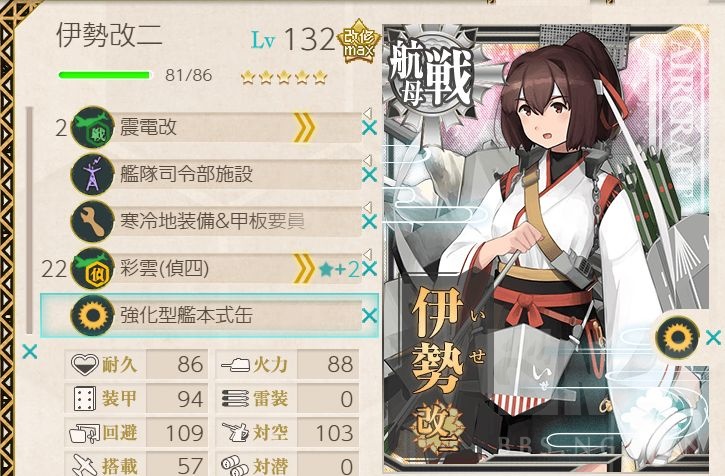
Task: Remove 彩雲(偵四) with its X mark
Action: tap(369, 269)
